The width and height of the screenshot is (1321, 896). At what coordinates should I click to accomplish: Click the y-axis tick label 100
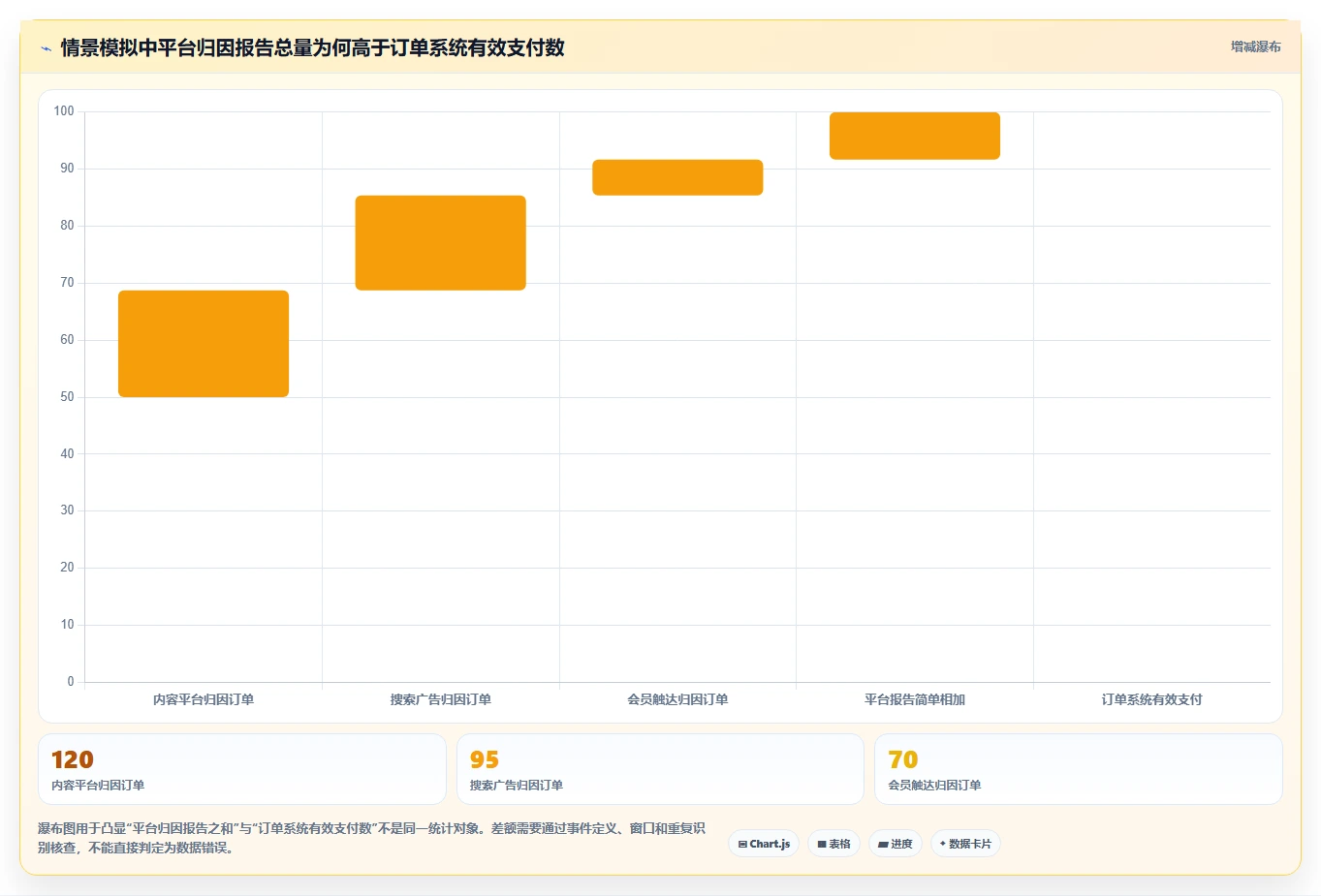pos(64,111)
